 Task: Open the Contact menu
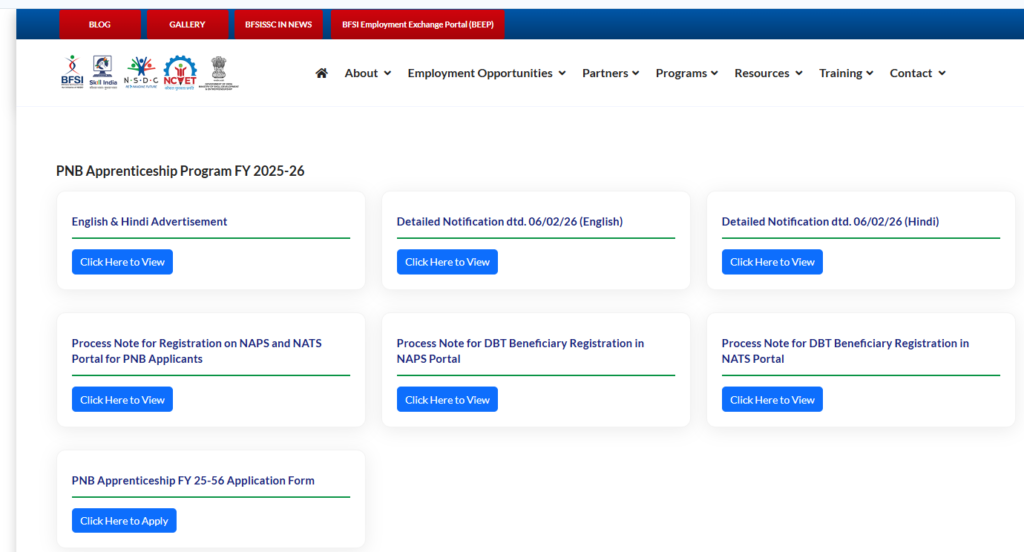coord(917,73)
